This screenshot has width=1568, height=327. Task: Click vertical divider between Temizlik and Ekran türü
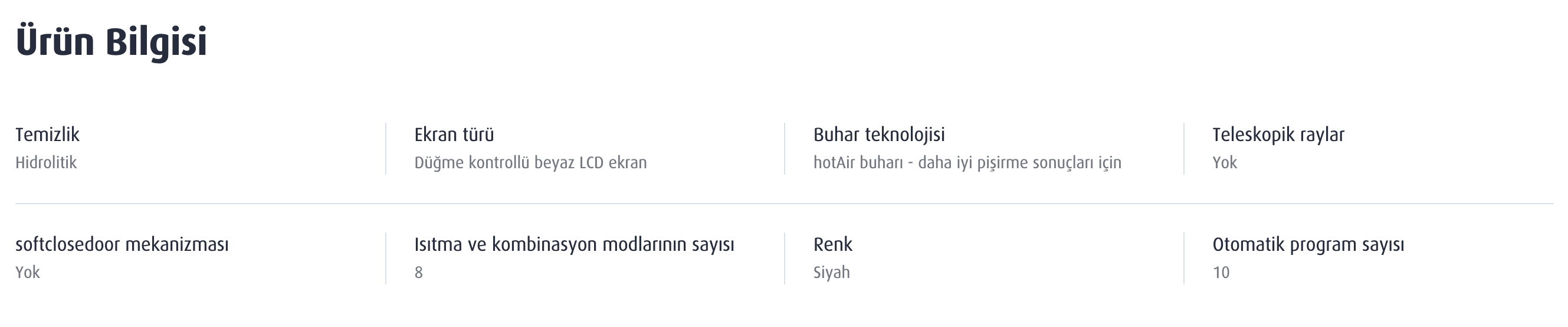click(x=385, y=149)
